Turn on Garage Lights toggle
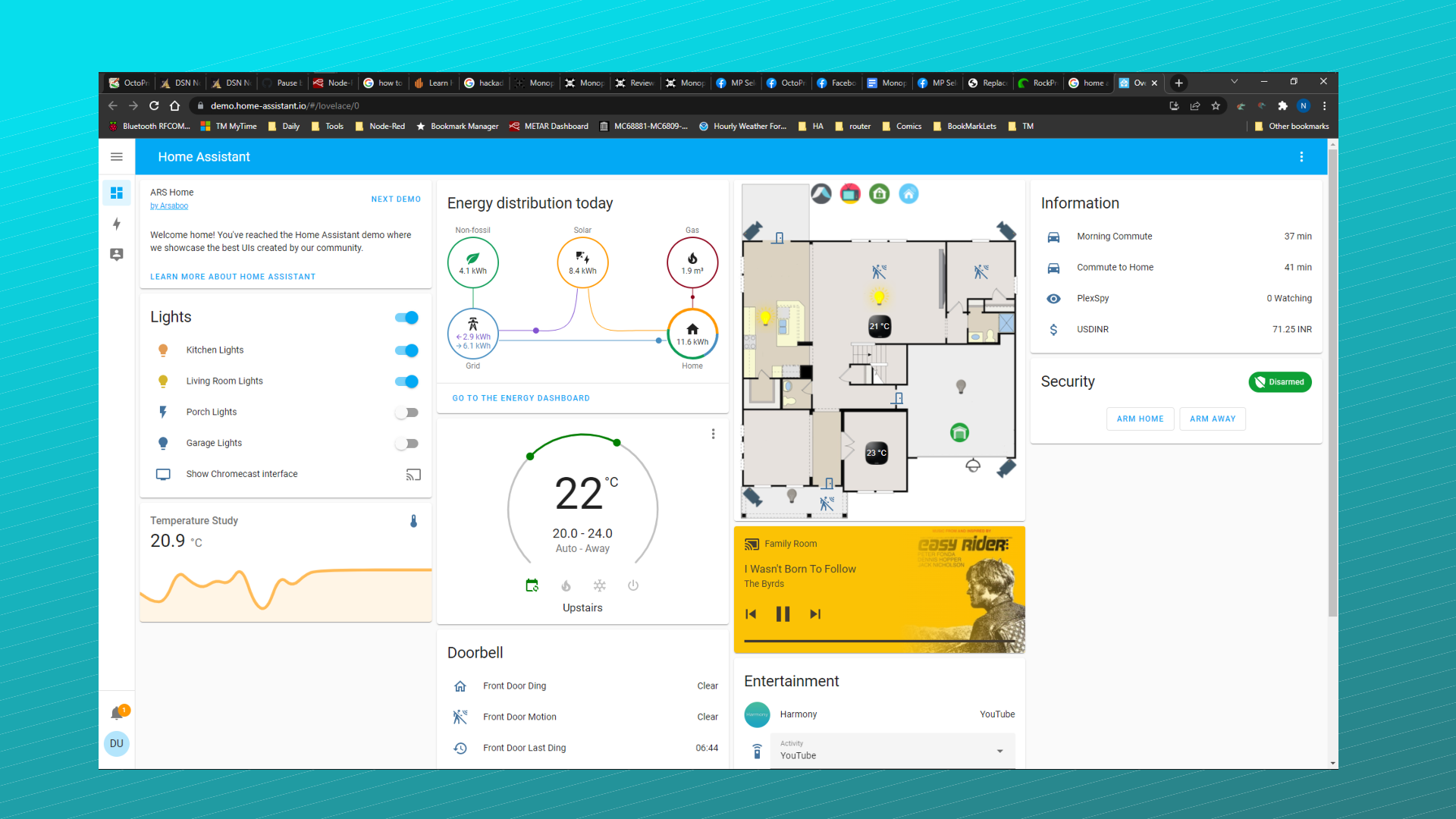This screenshot has width=1456, height=819. coord(407,444)
